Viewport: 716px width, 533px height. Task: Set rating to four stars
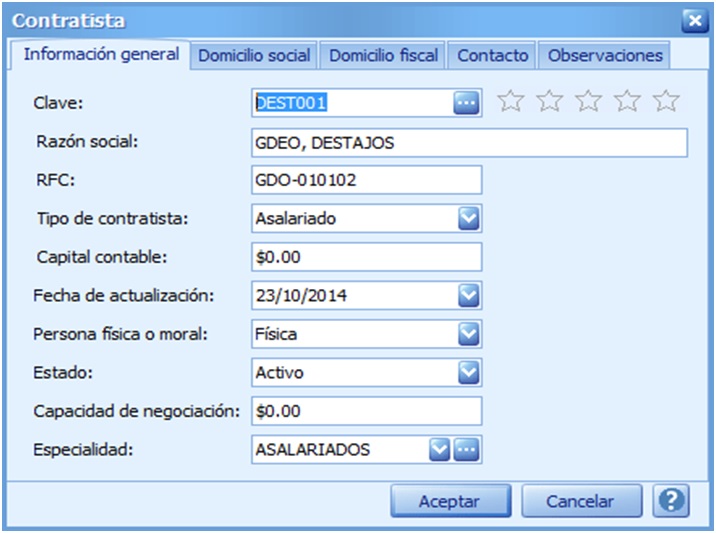pos(627,100)
